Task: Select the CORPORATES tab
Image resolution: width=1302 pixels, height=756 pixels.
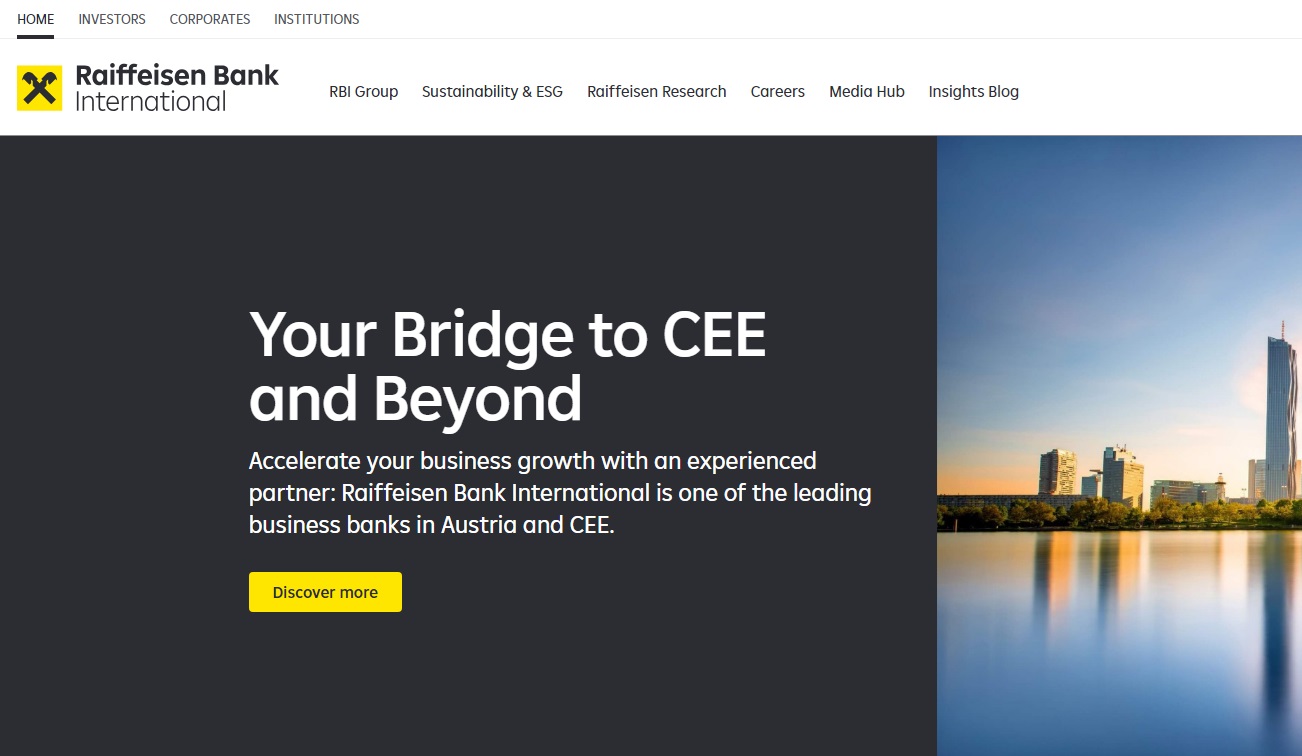Action: coord(210,19)
